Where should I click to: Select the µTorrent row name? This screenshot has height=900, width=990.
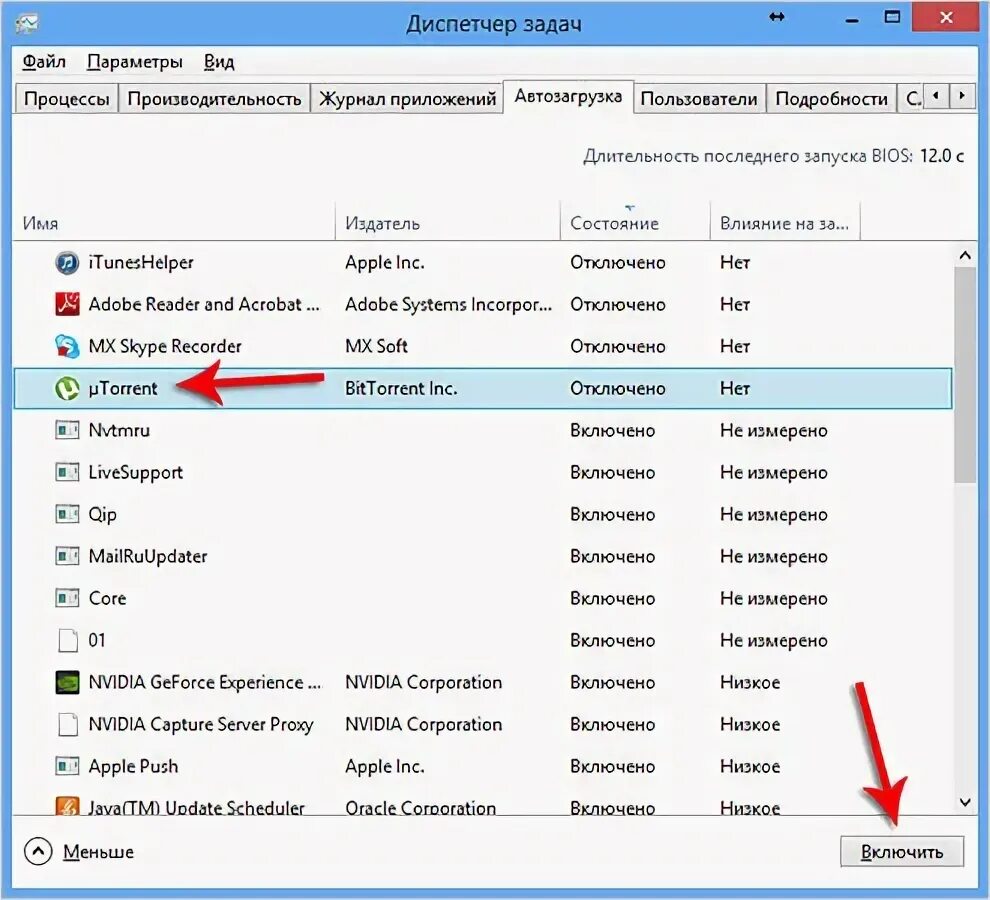(122, 388)
